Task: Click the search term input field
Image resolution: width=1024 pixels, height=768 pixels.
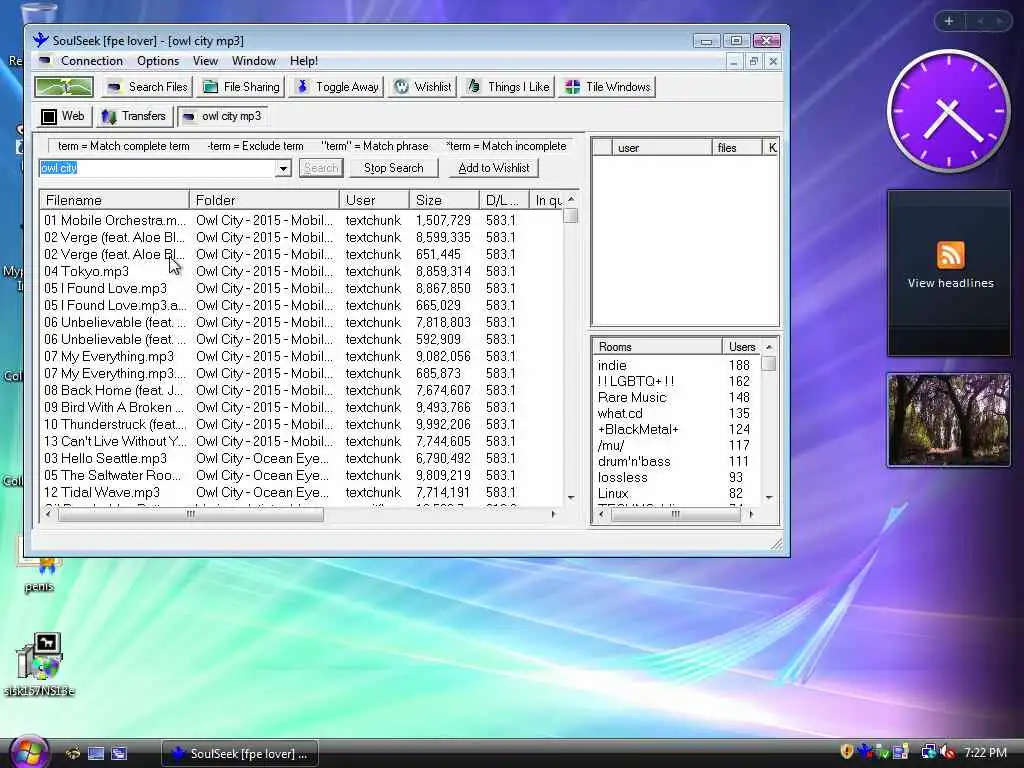Action: point(157,168)
